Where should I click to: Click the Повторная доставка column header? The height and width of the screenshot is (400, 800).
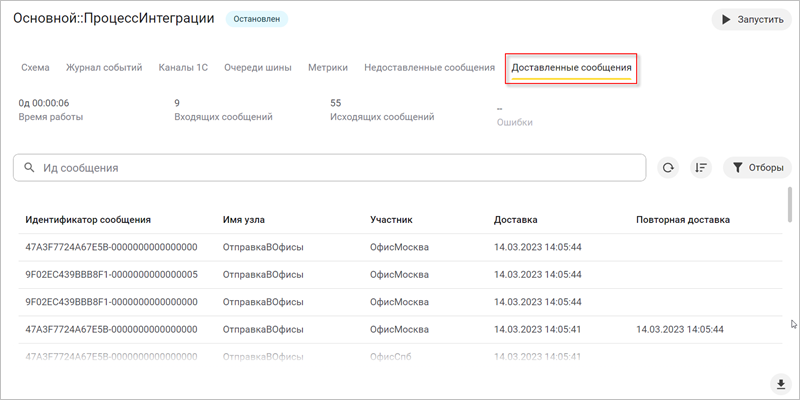coord(682,219)
